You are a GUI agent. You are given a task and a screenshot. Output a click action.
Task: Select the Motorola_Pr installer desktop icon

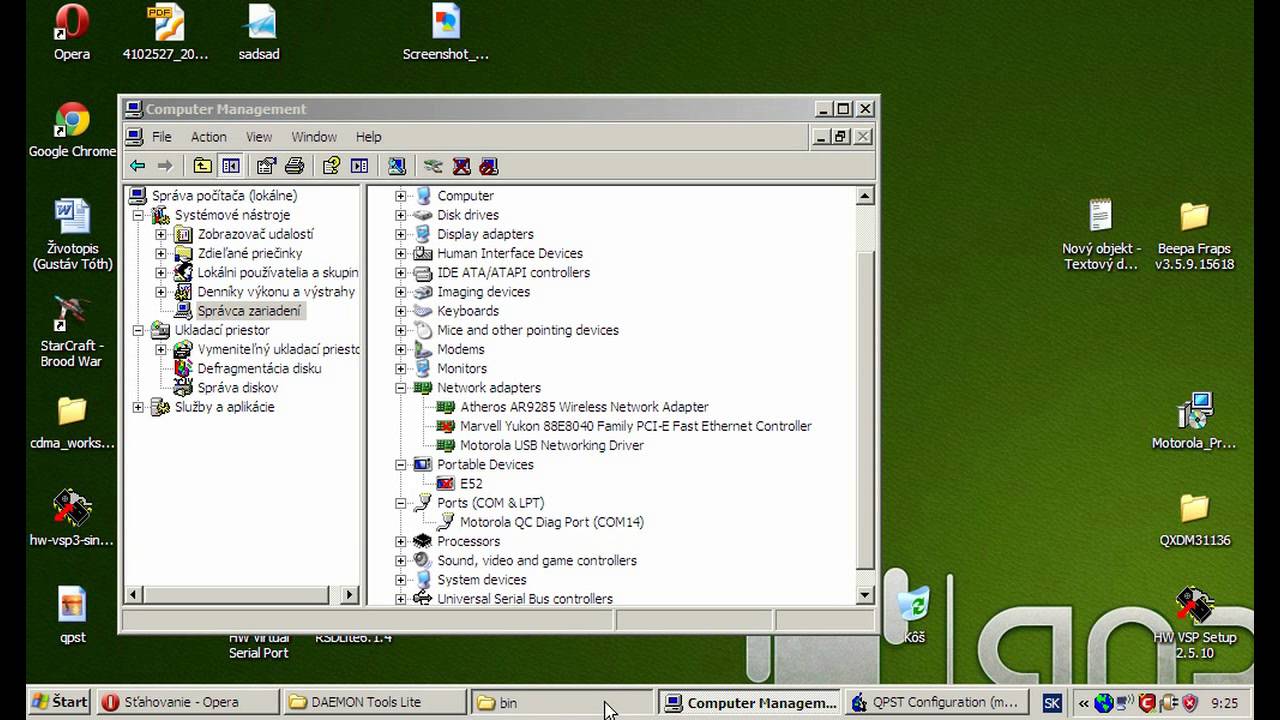pyautogui.click(x=1194, y=422)
